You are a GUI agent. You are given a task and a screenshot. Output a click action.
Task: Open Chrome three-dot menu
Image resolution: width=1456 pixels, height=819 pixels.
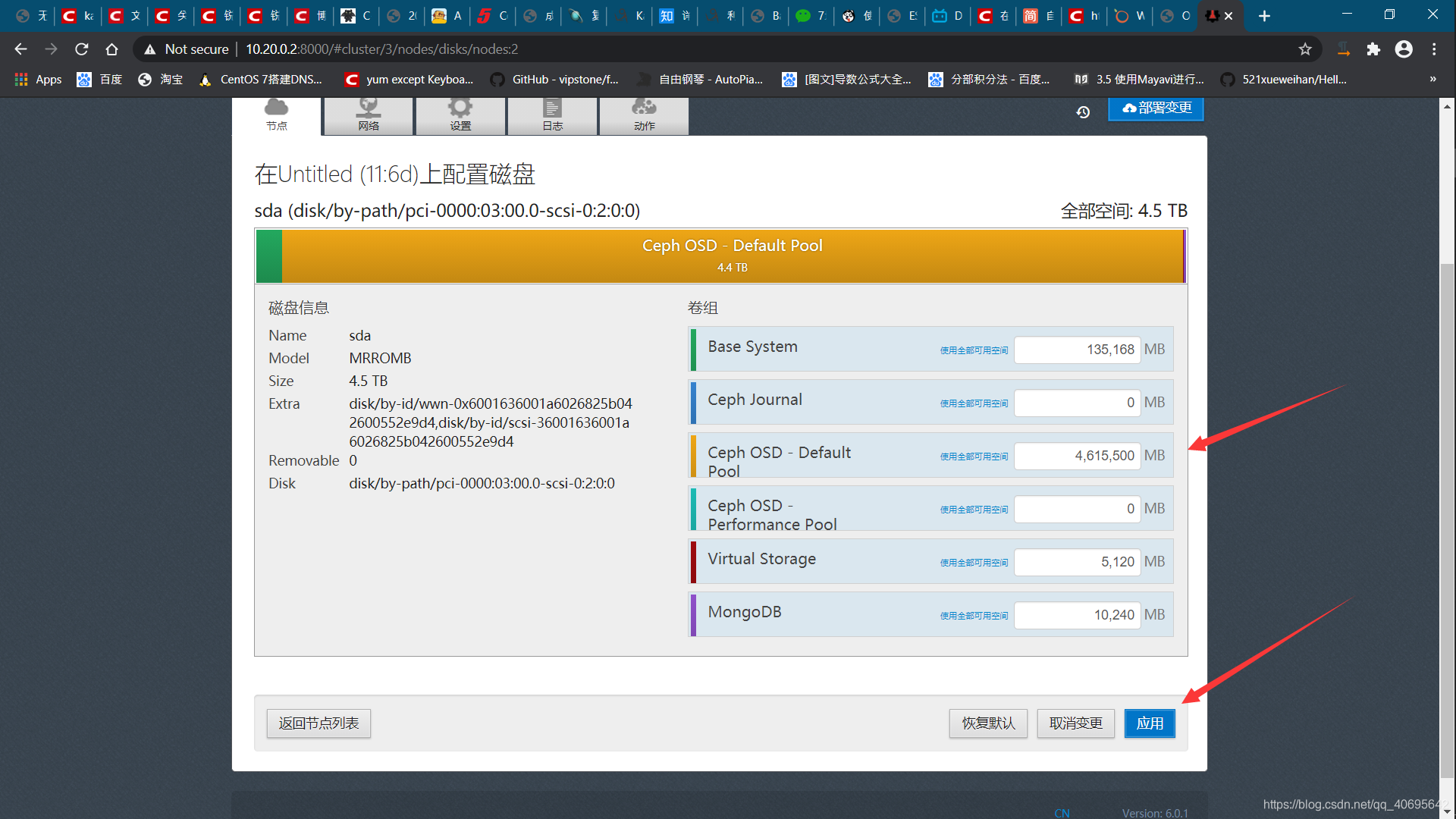coord(1434,49)
